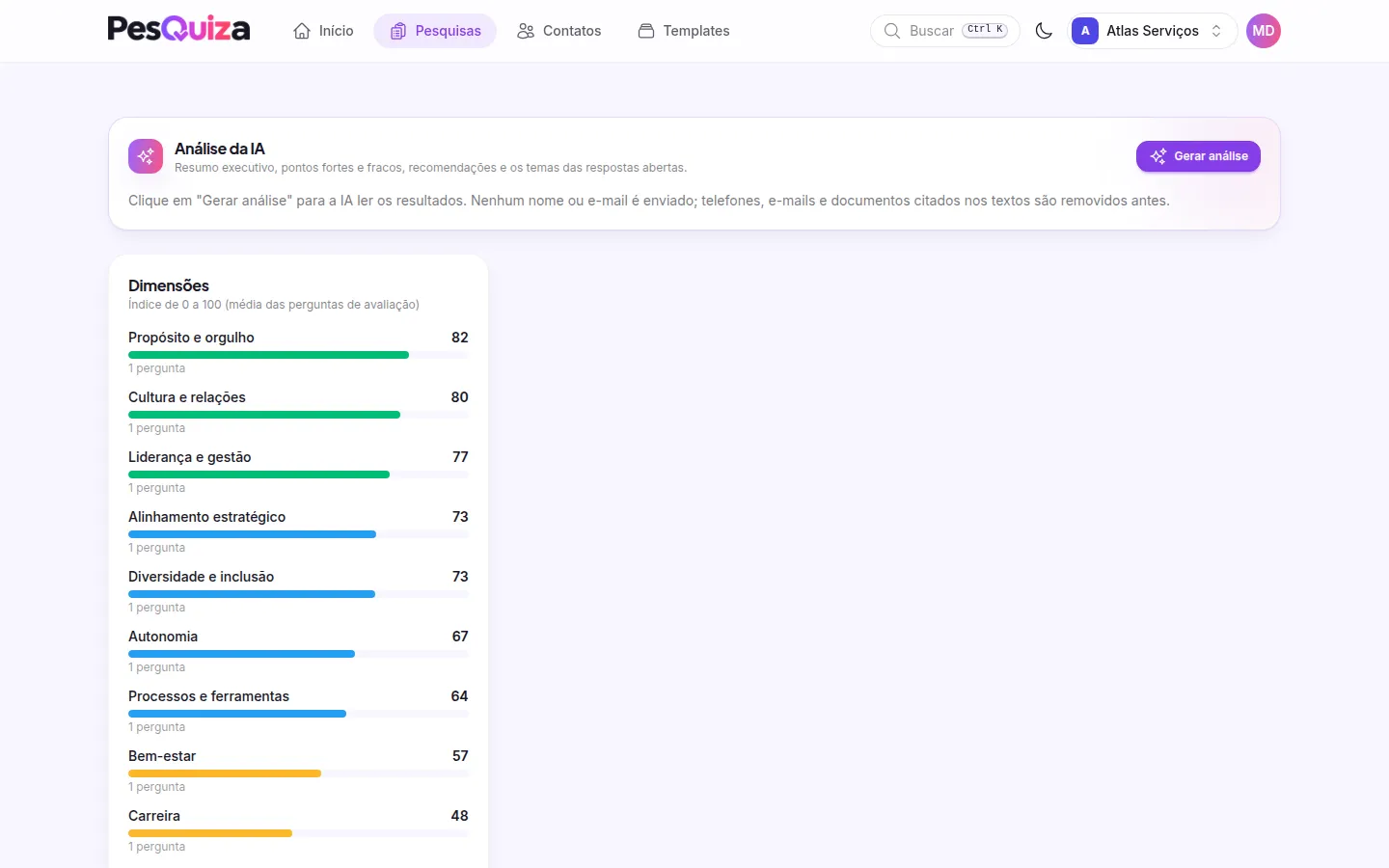The width and height of the screenshot is (1389, 868).
Task: Open the Contatos tab
Action: point(558,31)
